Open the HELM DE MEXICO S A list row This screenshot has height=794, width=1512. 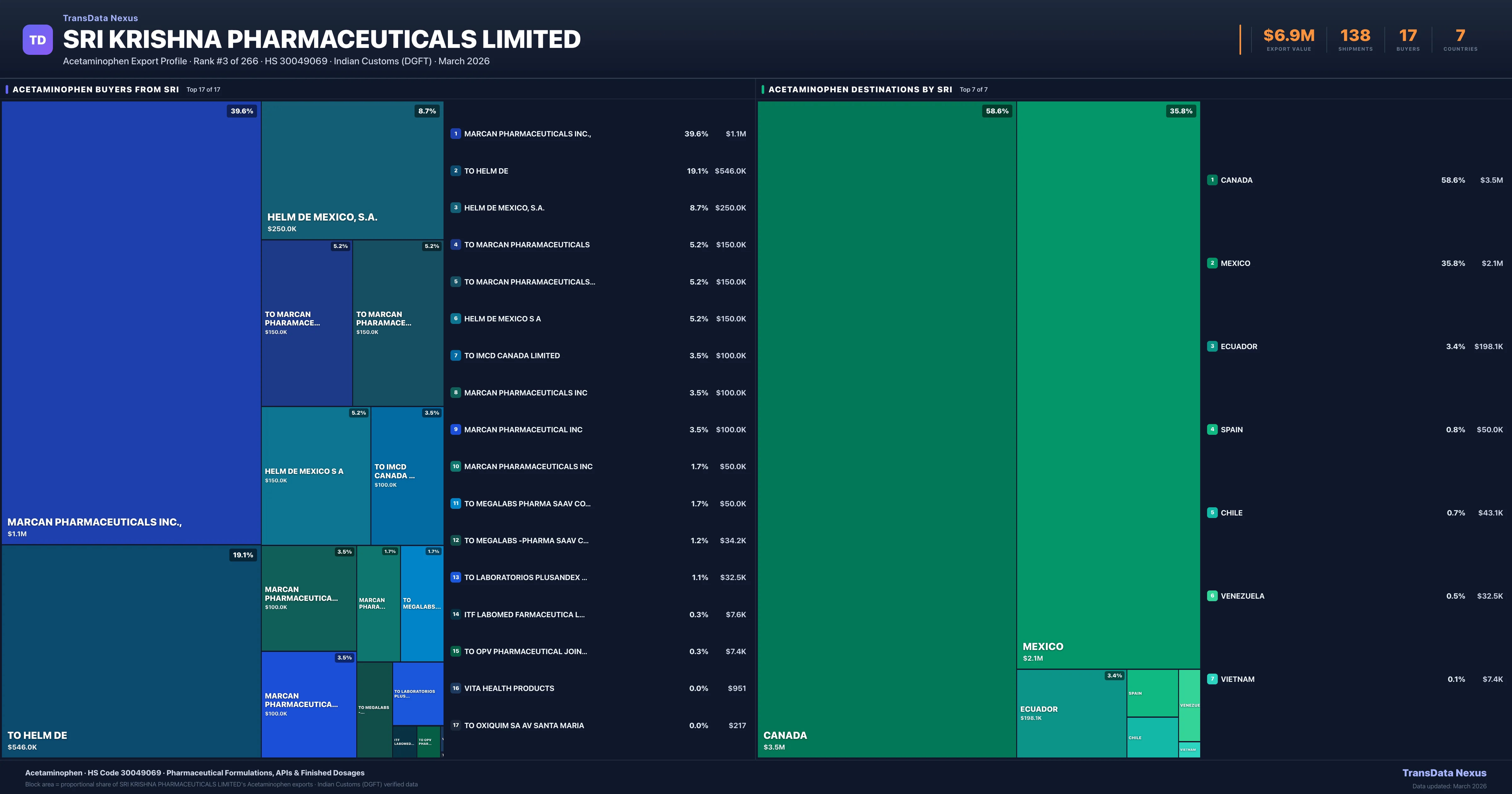pyautogui.click(x=599, y=319)
